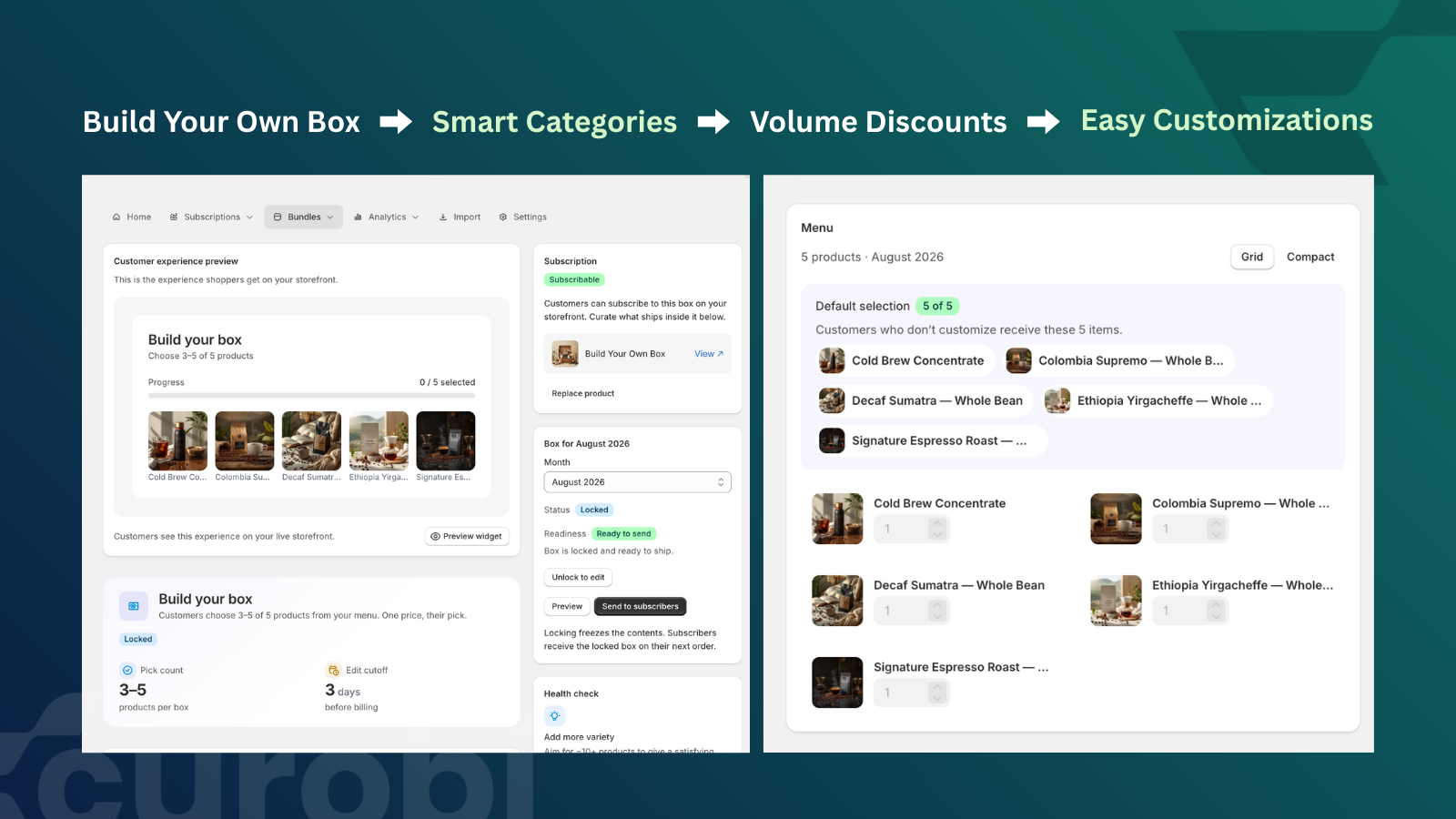Select Cold Brew Co... thumbnail in box widget
This screenshot has height=819, width=1456.
pyautogui.click(x=177, y=441)
